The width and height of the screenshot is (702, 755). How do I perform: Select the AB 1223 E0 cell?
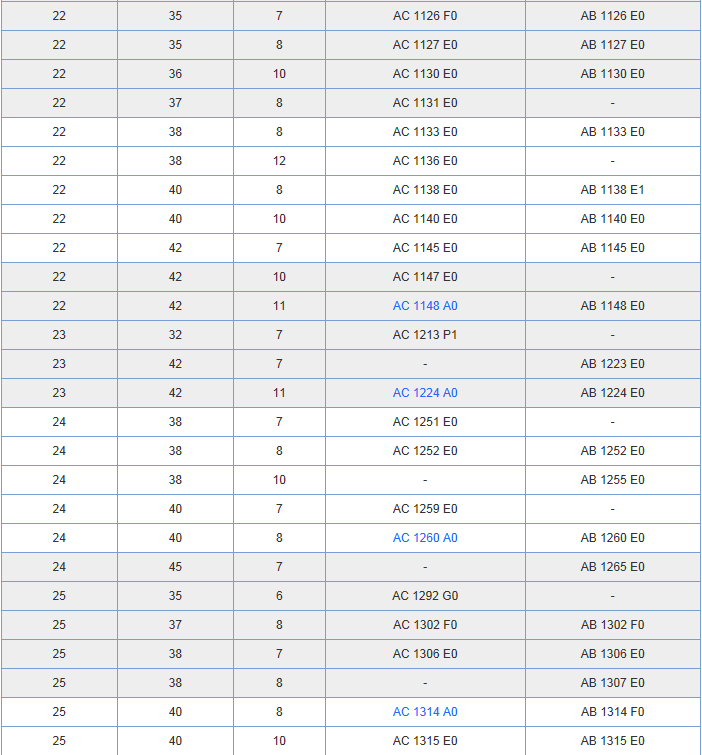pos(612,364)
